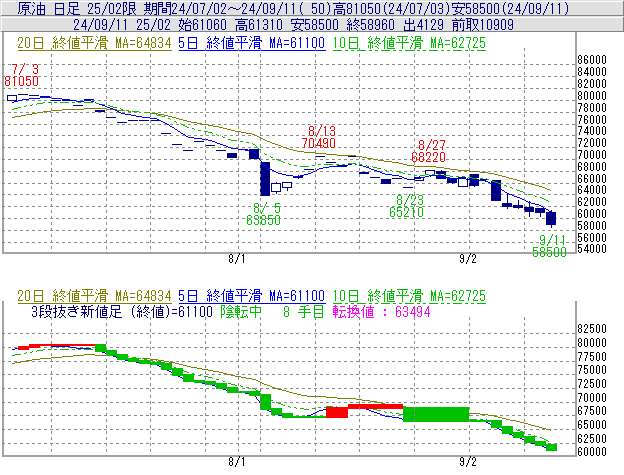
Task: Click the 8/1 date label under candlestick chart
Action: pos(237,259)
